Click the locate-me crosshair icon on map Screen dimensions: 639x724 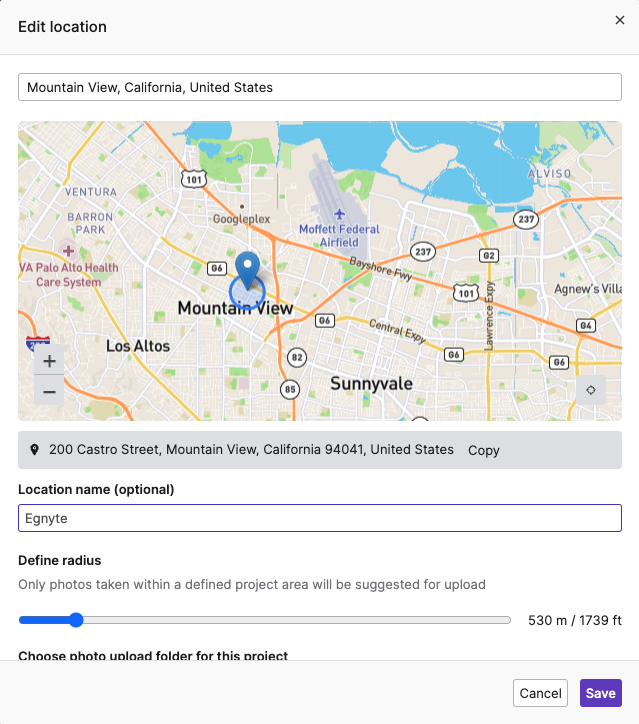591,390
